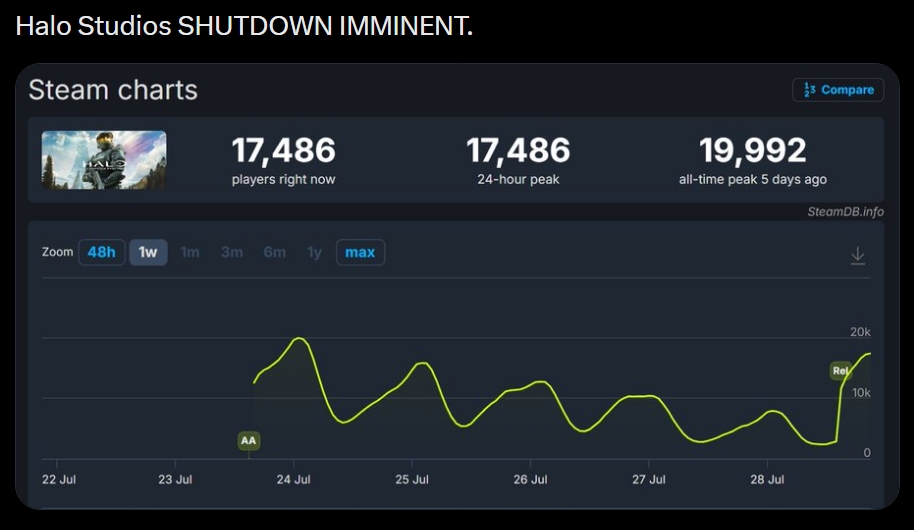This screenshot has height=530, width=914.
Task: Select the 48h zoom range
Action: click(x=101, y=252)
